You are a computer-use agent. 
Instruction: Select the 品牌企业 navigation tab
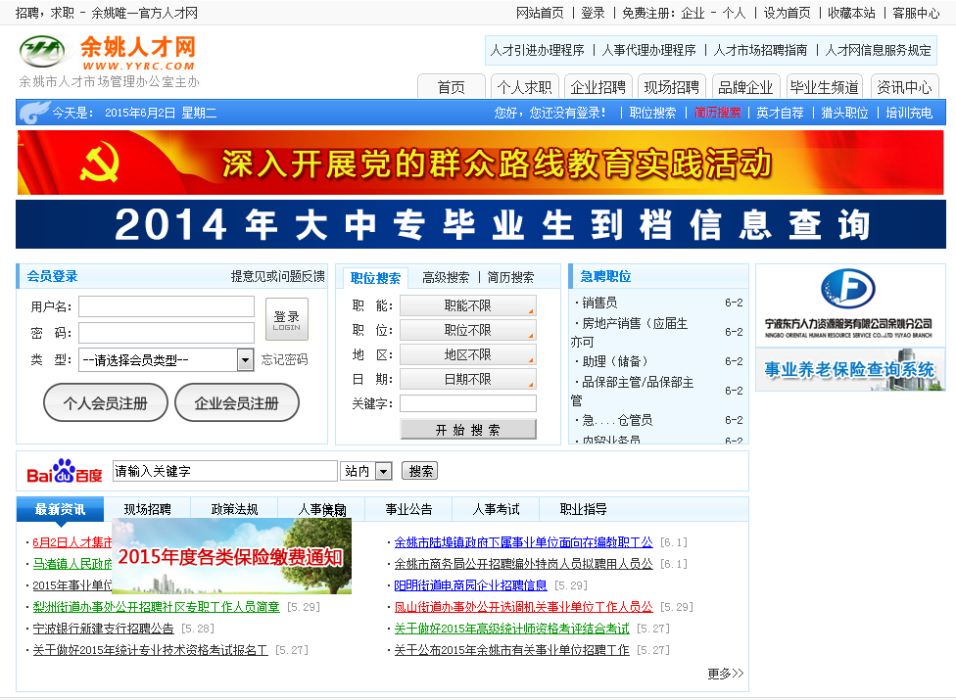pyautogui.click(x=746, y=87)
